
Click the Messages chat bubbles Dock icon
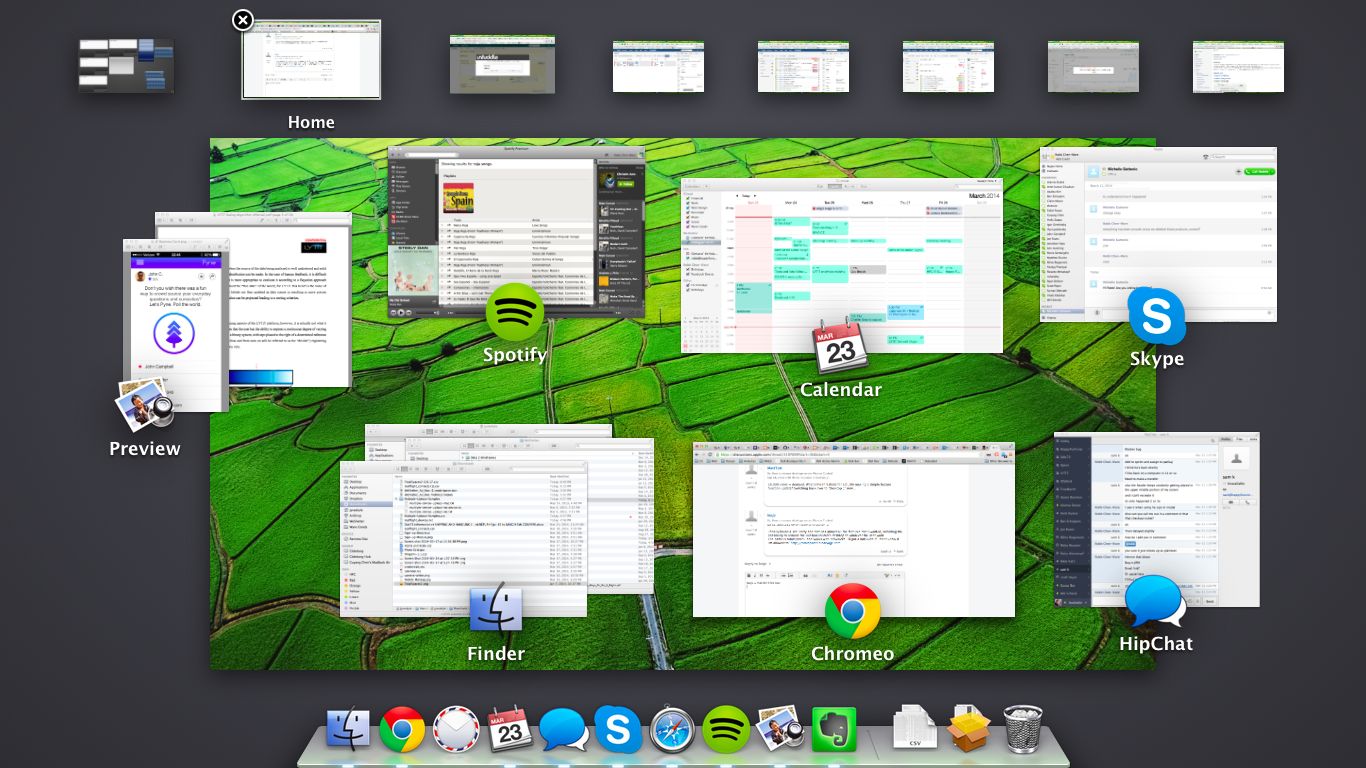pos(564,730)
